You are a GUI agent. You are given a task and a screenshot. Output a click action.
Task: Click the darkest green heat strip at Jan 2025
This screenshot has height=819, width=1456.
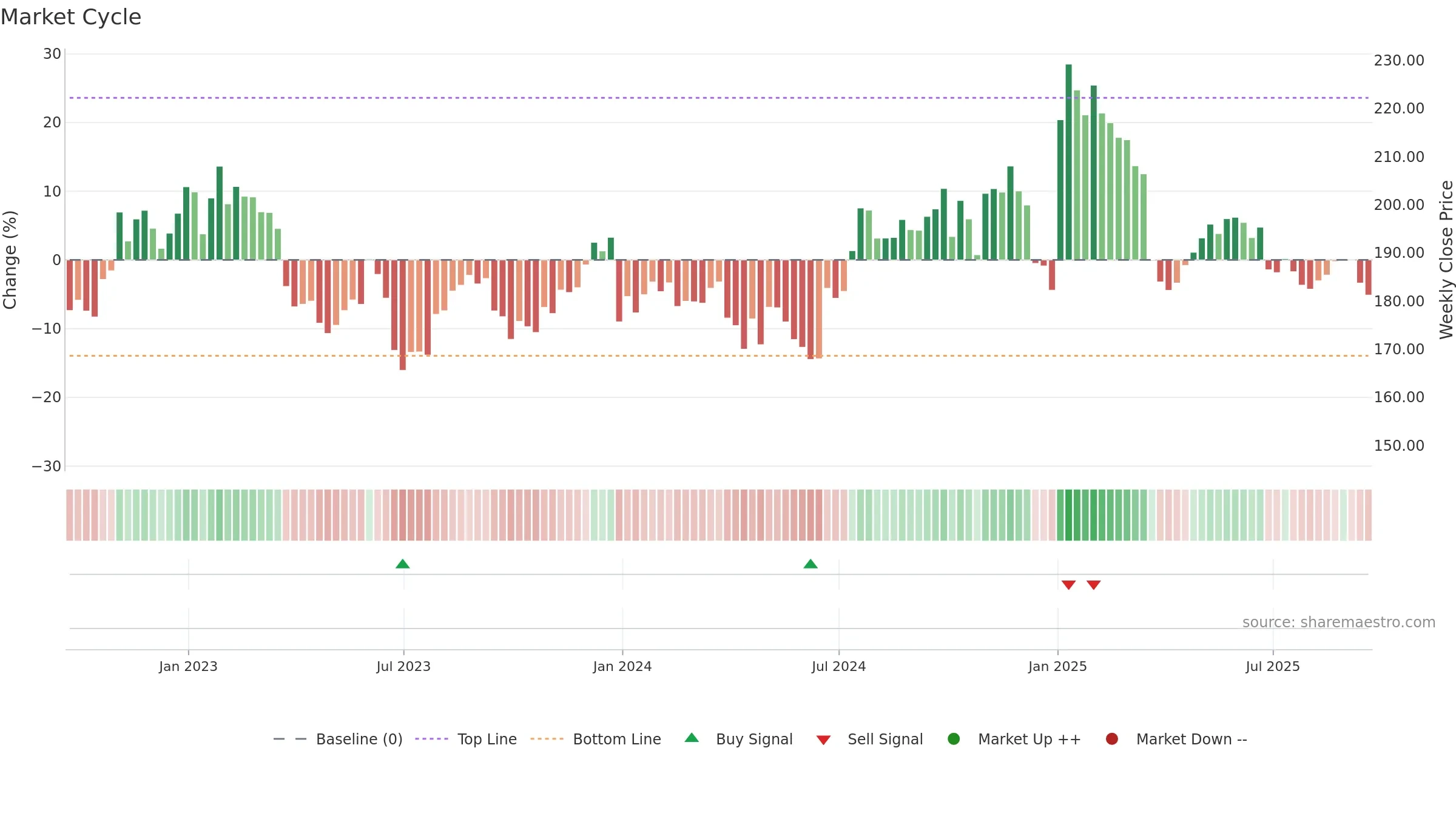pyautogui.click(x=1068, y=515)
